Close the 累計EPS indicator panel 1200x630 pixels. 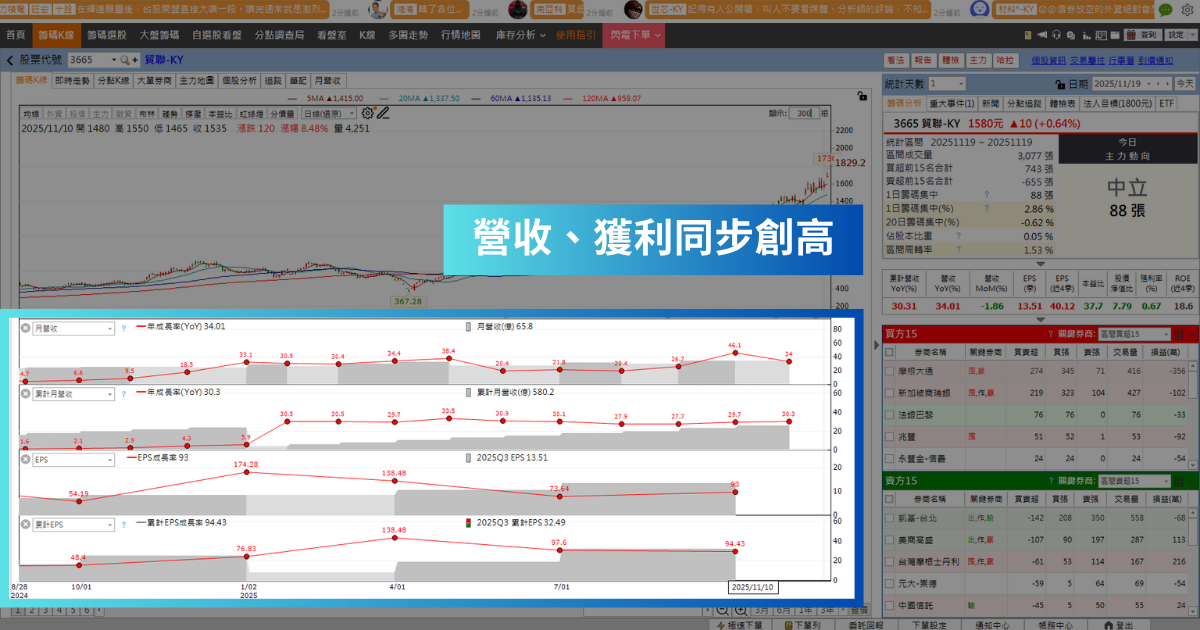pyautogui.click(x=26, y=524)
